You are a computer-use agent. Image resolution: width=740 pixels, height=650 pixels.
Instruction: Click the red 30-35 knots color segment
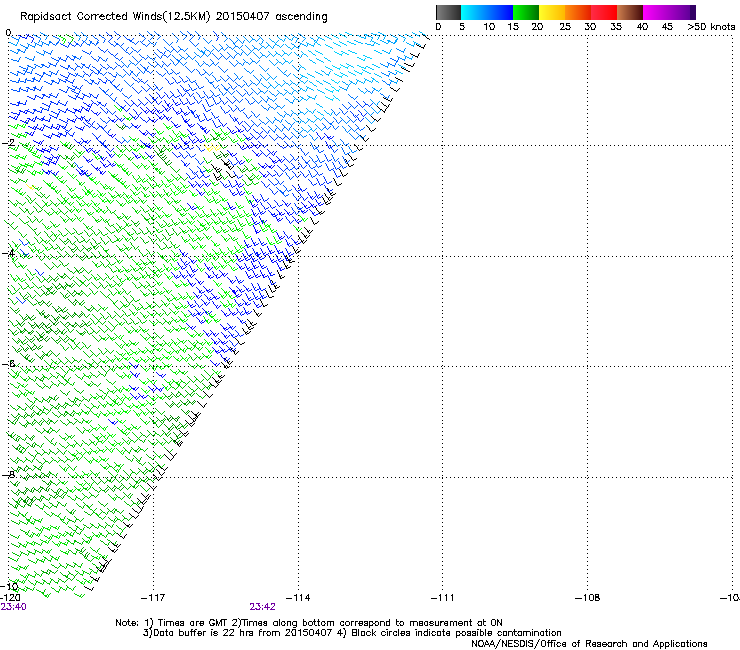pos(604,12)
